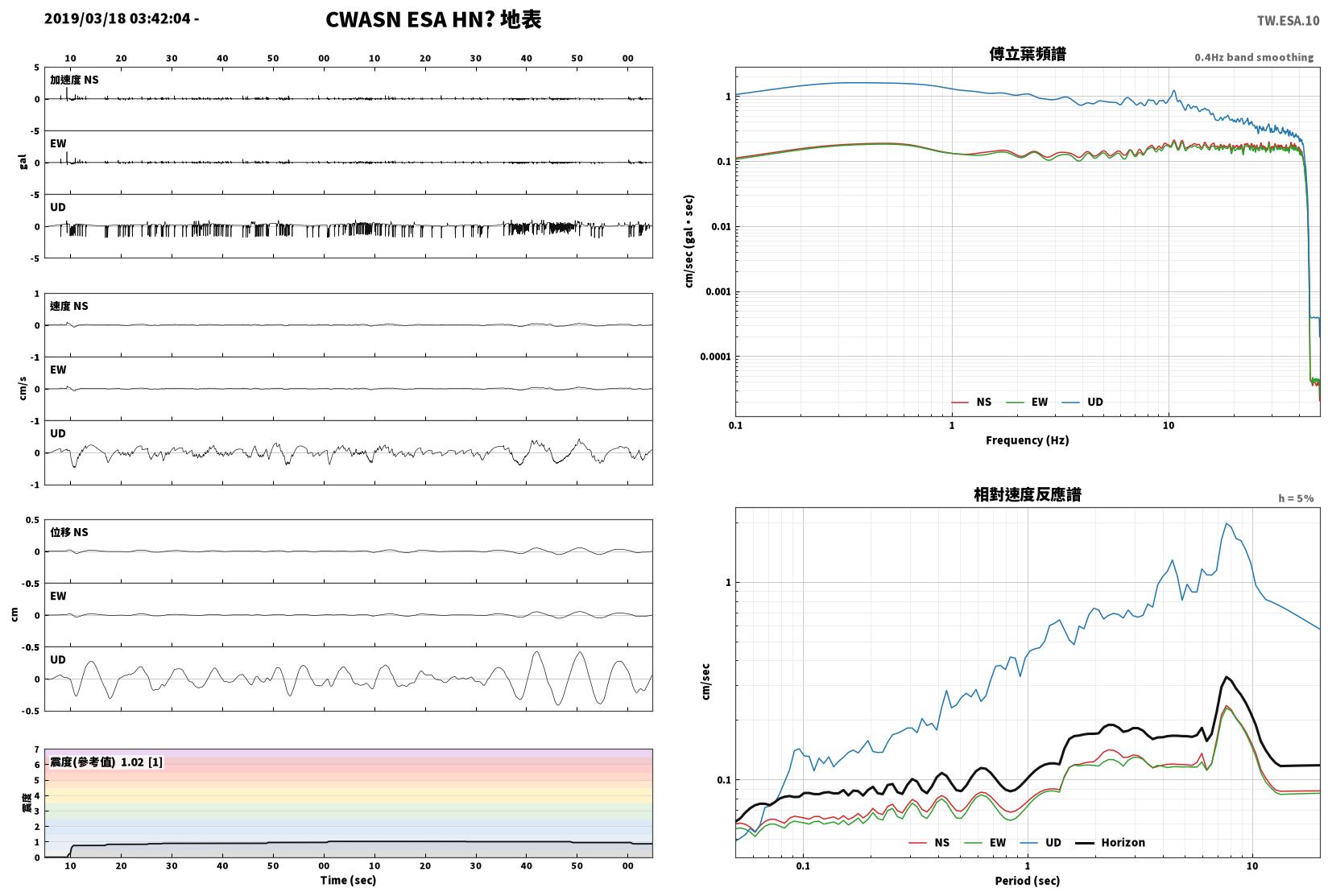
Task: Click the 位移 NS panel label
Action: 69,532
